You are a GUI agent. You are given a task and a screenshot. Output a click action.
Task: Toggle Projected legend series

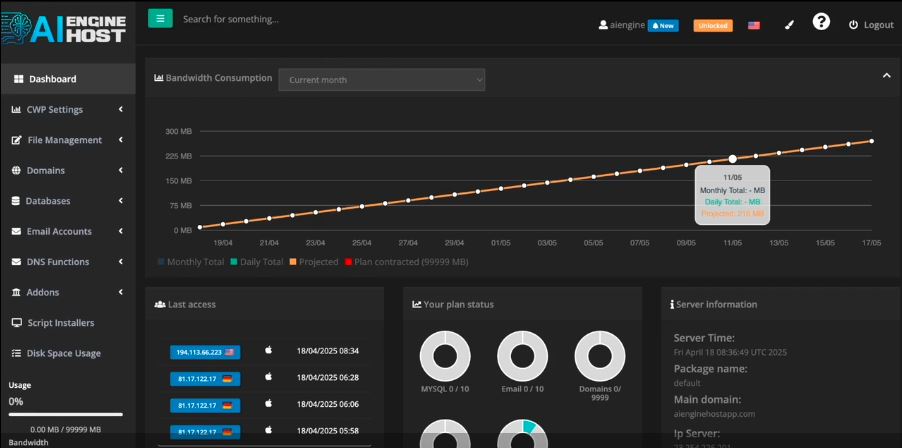click(313, 262)
